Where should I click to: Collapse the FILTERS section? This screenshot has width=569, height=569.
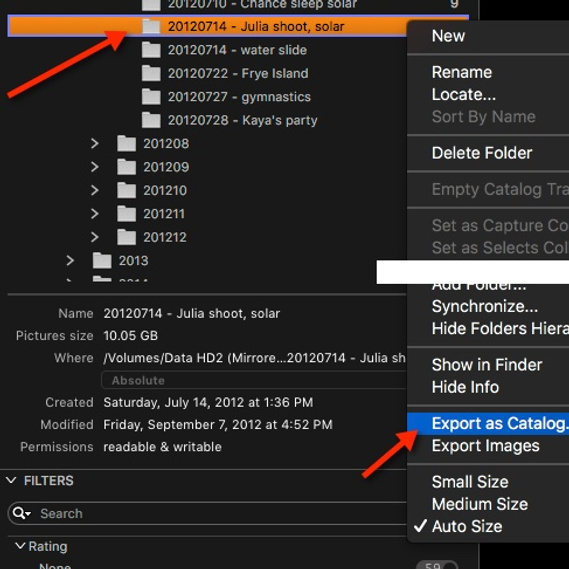click(x=11, y=480)
